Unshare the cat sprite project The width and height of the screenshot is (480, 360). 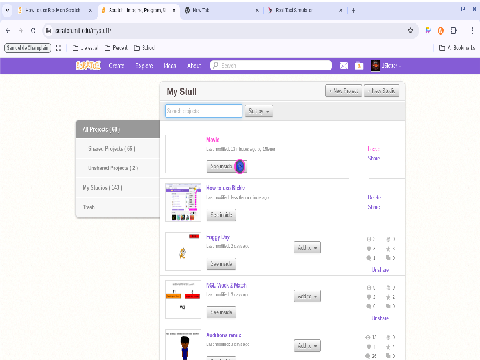[380, 270]
